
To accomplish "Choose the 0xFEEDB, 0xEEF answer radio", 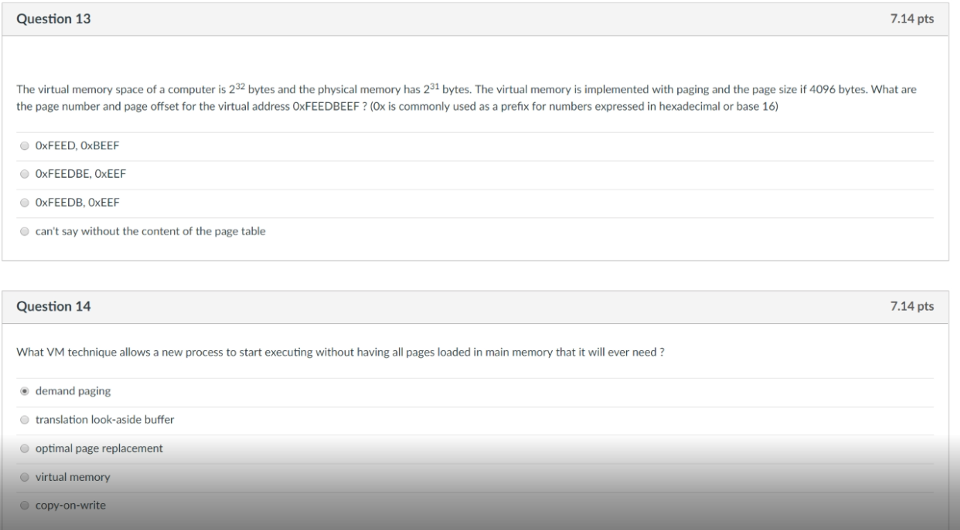I will click(24, 203).
